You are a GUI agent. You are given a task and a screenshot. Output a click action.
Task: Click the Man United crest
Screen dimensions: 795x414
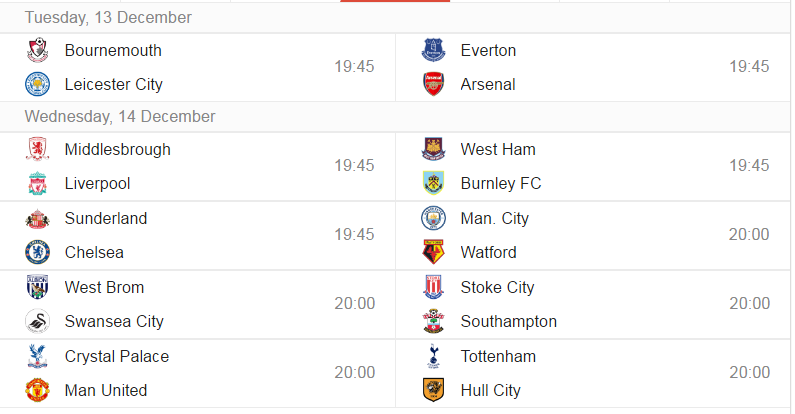(x=38, y=390)
